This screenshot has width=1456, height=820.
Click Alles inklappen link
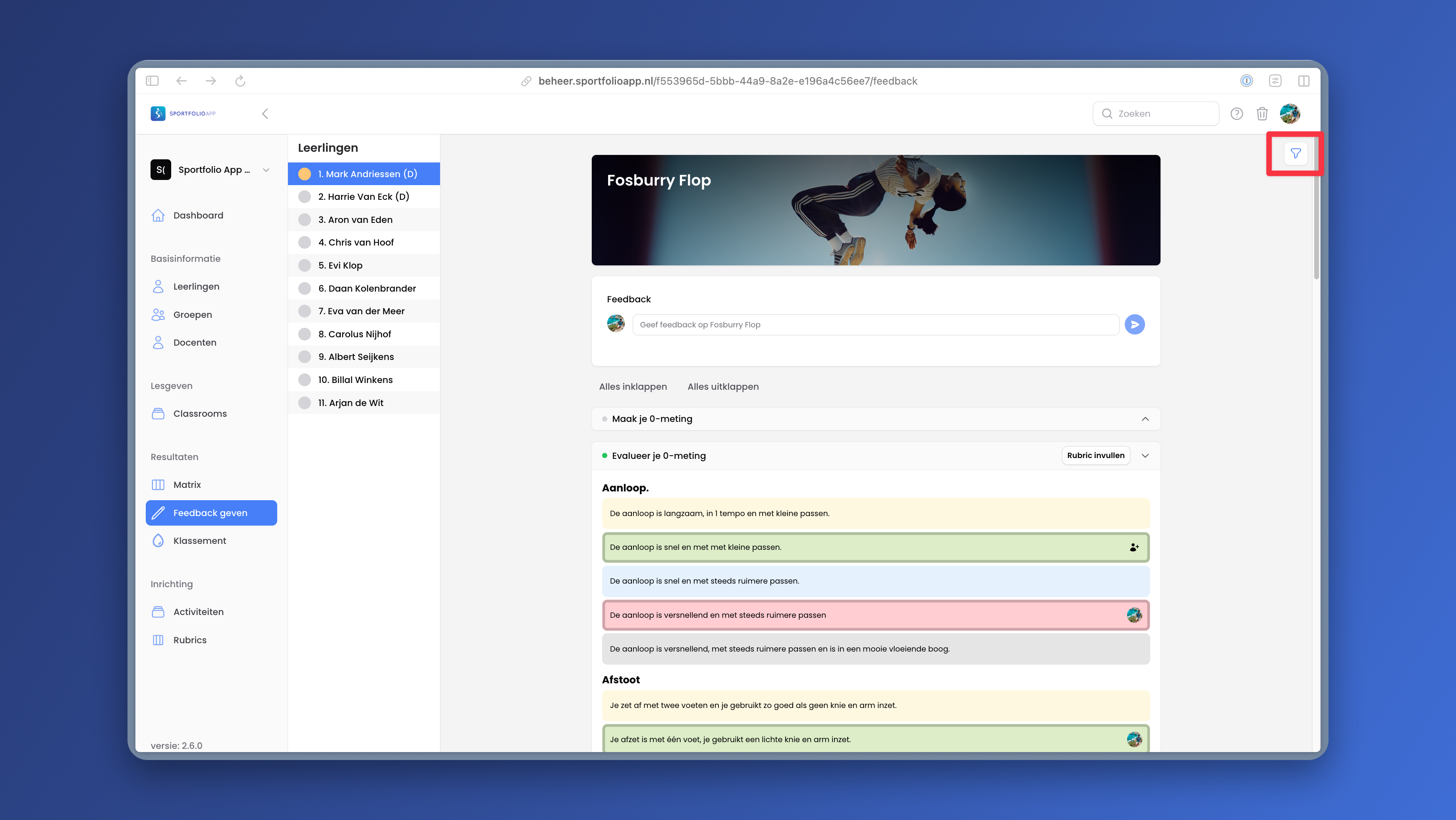pyautogui.click(x=632, y=387)
